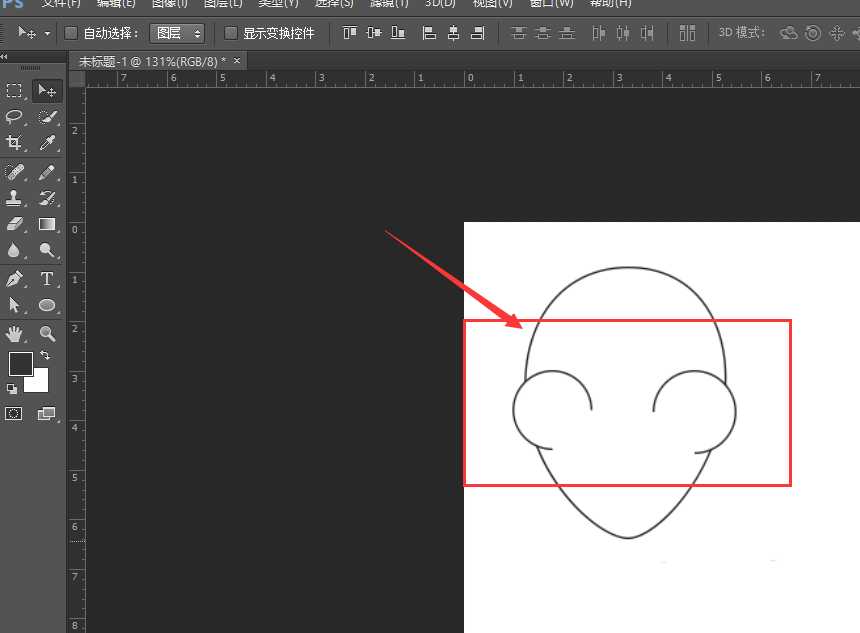Toggle Quick Mask mode
Screen dimensions: 860x633
14,413
